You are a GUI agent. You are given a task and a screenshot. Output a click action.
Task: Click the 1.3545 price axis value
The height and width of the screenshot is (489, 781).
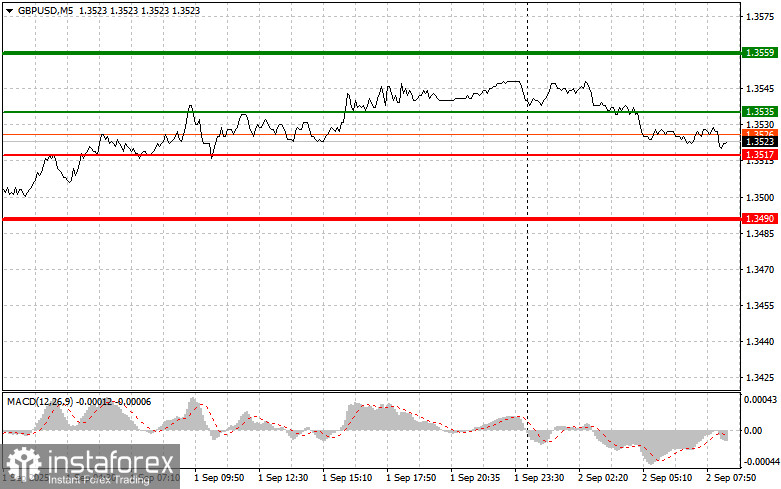(x=760, y=89)
